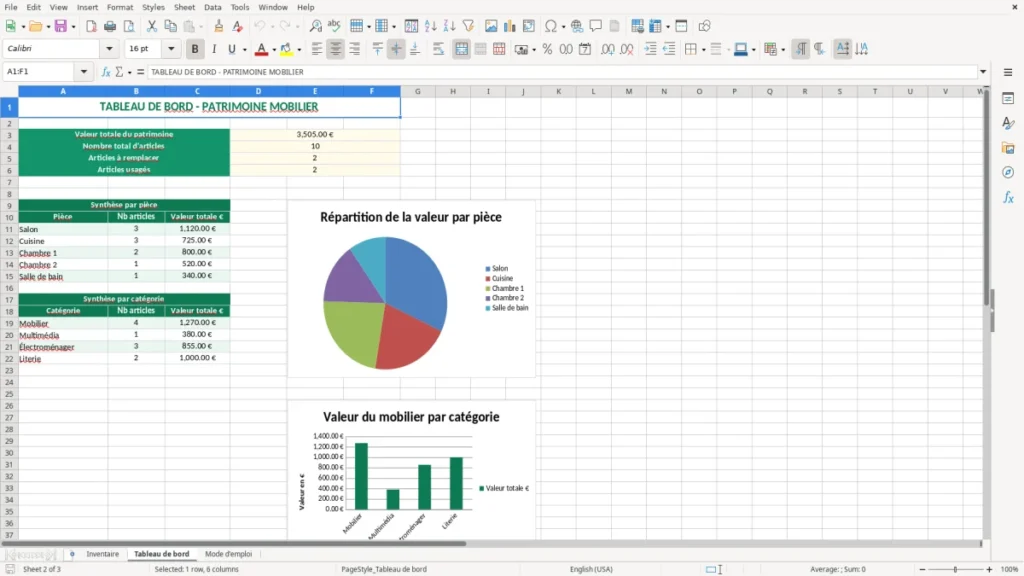Click the Tableau de bord tab

coord(161,554)
